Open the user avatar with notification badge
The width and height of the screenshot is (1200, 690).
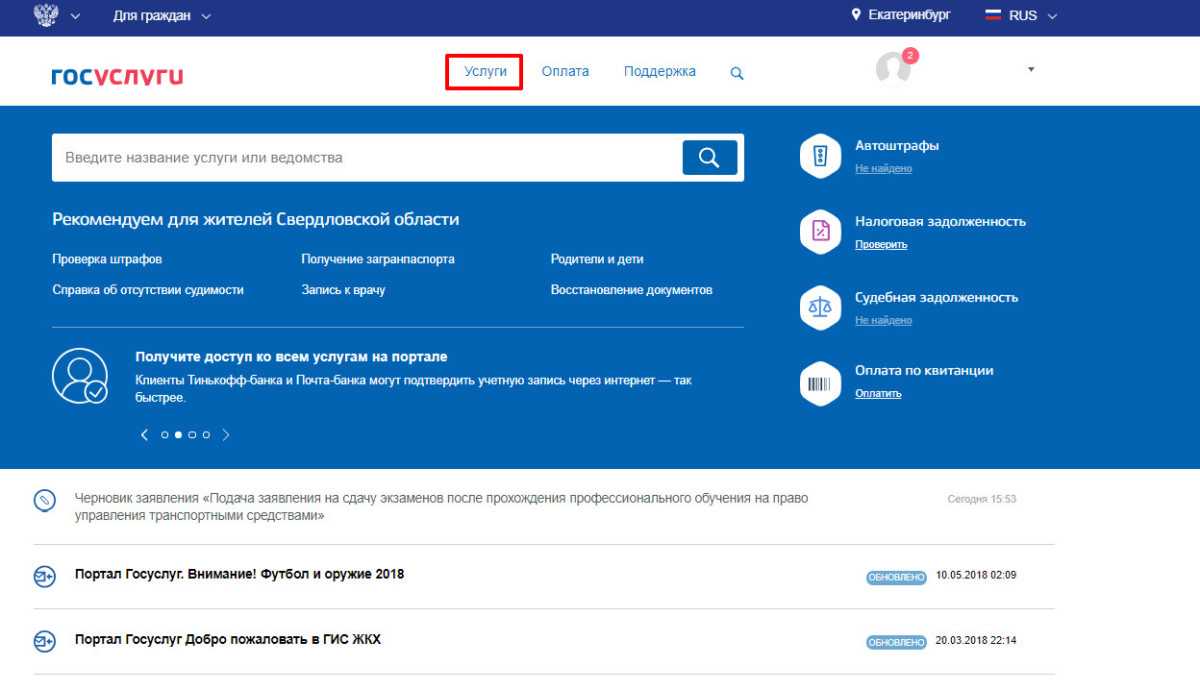coord(893,68)
